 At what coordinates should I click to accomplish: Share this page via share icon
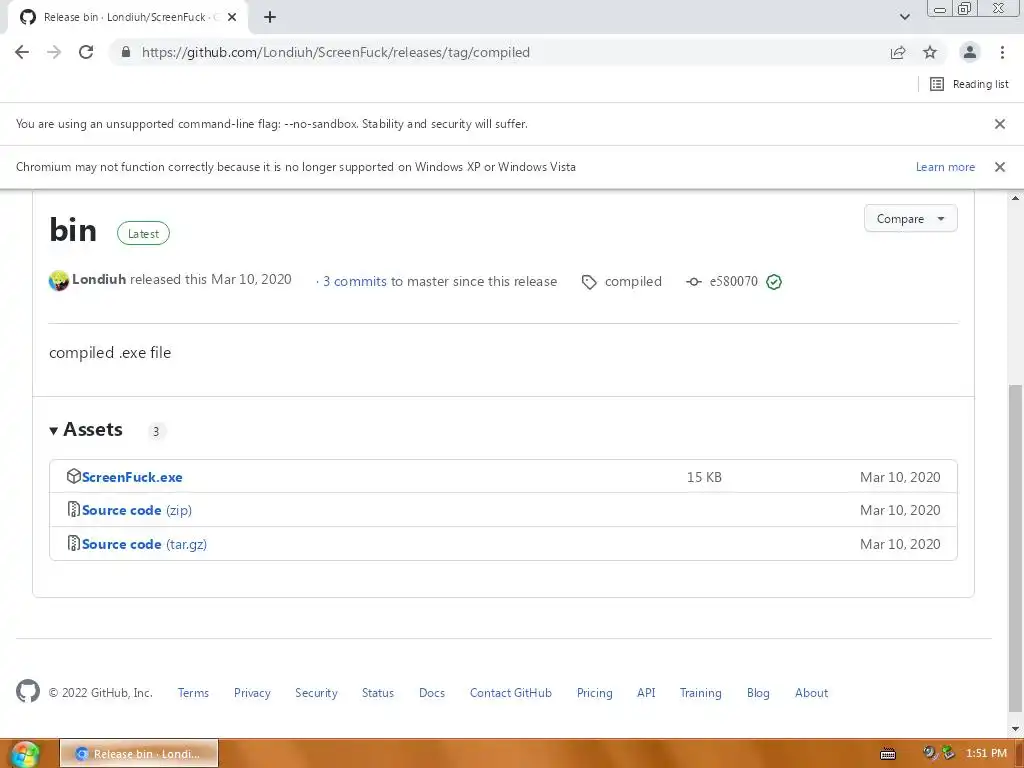pos(898,52)
